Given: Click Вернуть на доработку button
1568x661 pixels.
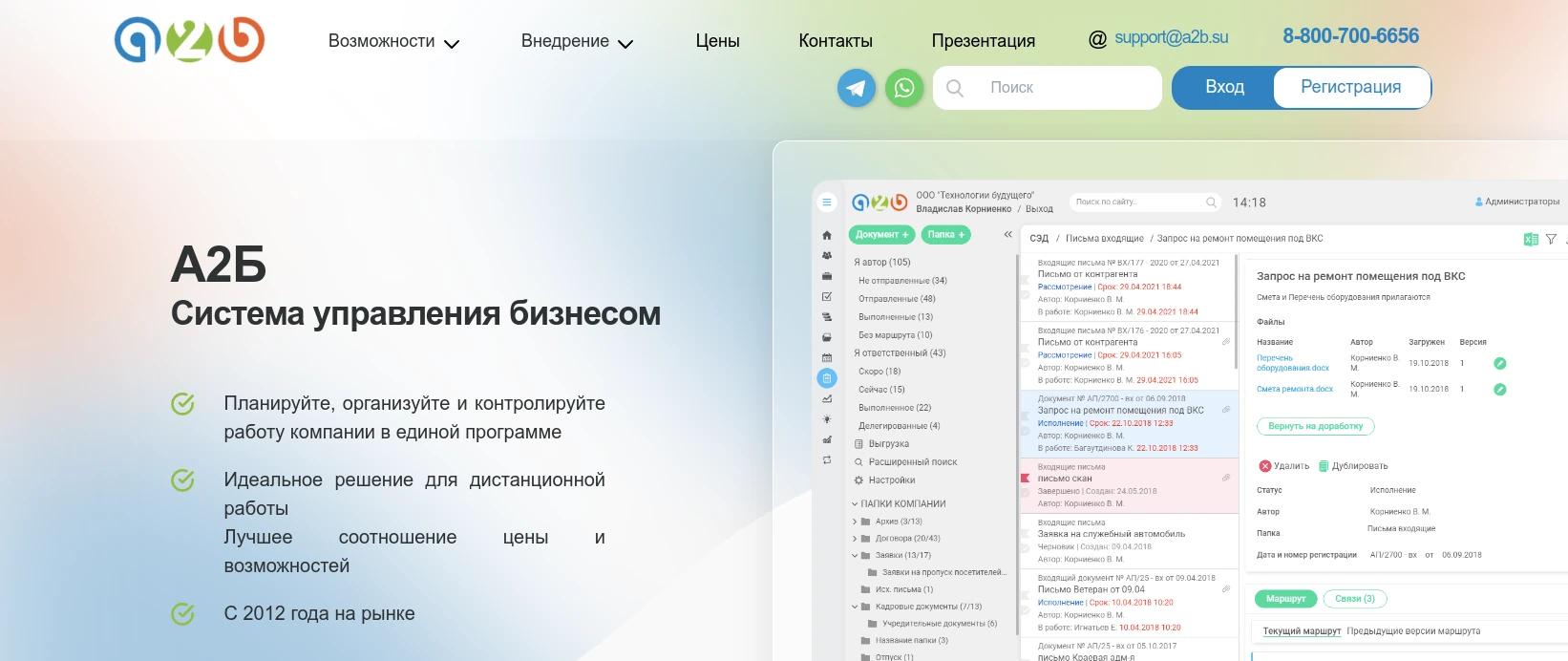Looking at the screenshot, I should click(x=1315, y=426).
